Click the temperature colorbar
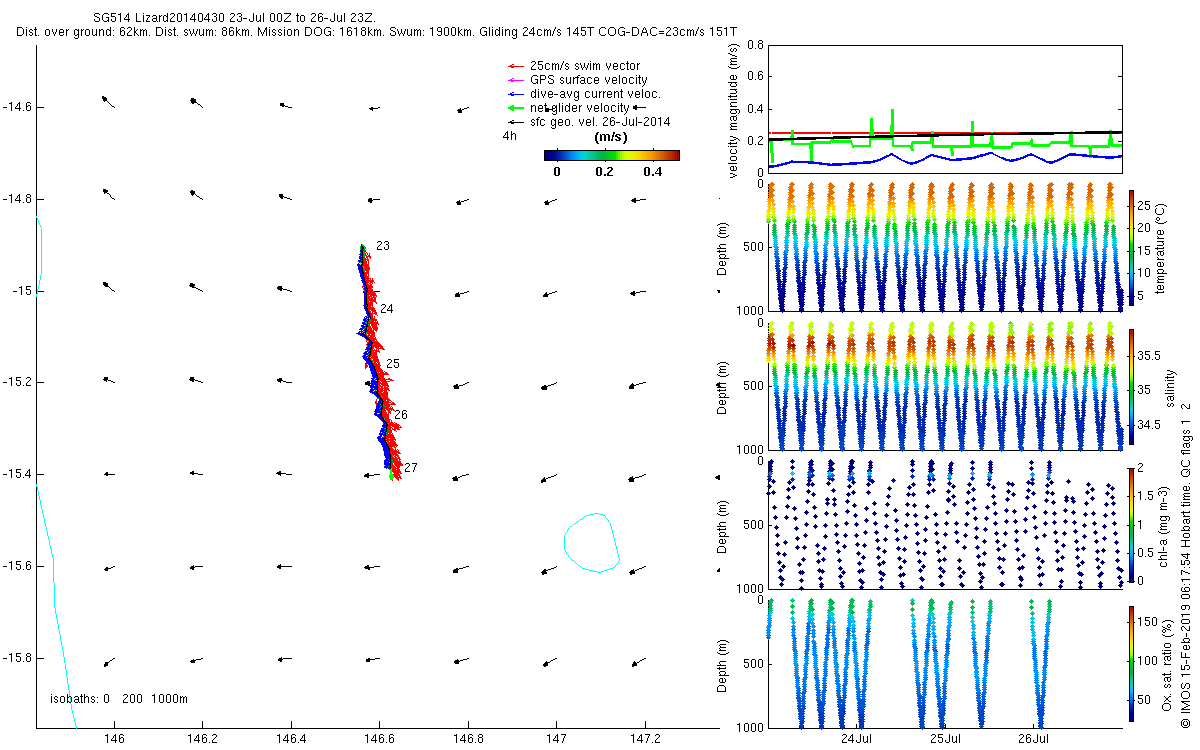This screenshot has height=750, width=1200. [1131, 246]
